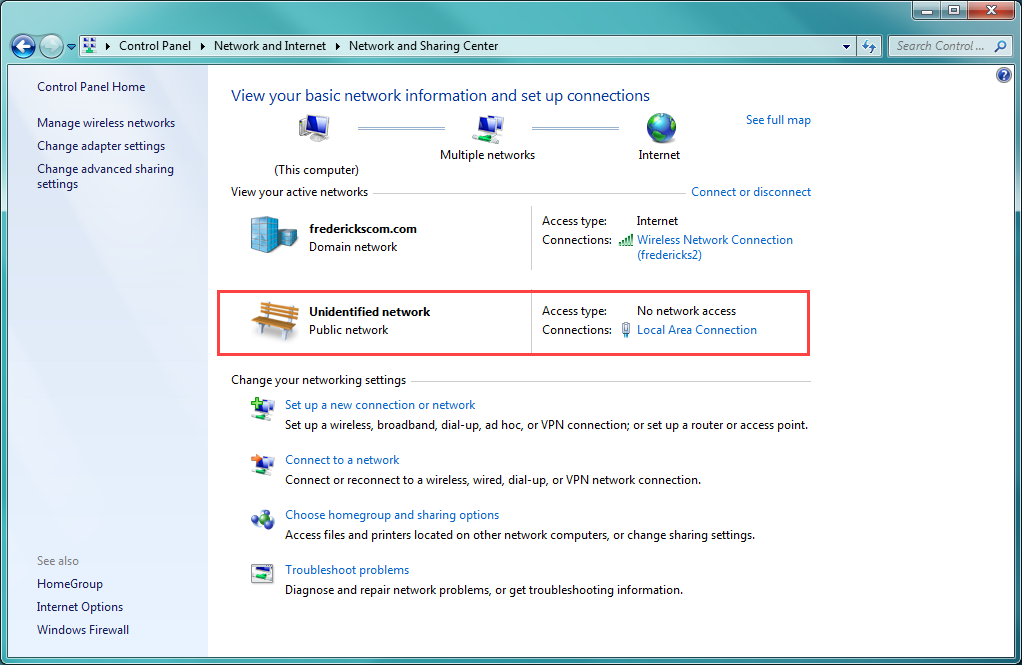Open See full map link
This screenshot has height=665, width=1022.
(x=778, y=120)
